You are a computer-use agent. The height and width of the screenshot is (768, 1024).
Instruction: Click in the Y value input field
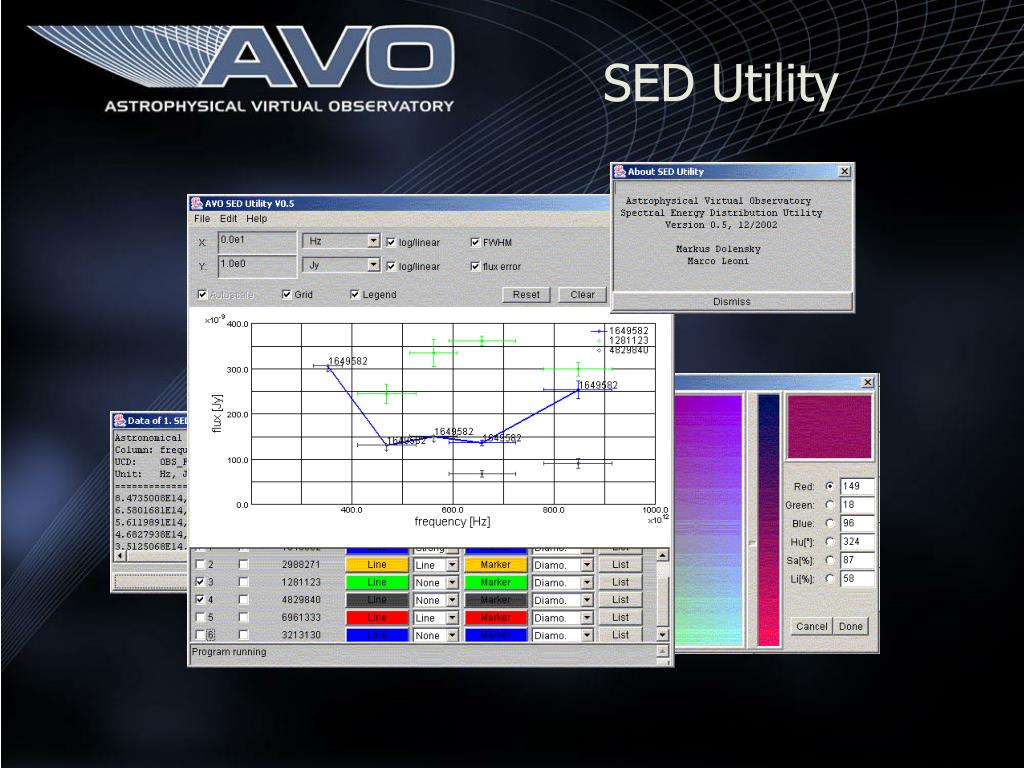[x=257, y=266]
